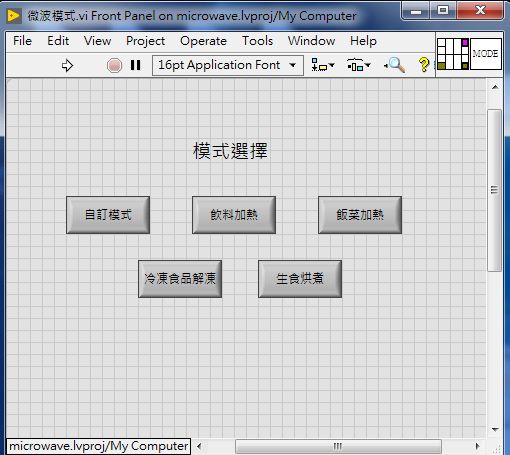Open the Distribute Objects dropdown

click(x=358, y=65)
